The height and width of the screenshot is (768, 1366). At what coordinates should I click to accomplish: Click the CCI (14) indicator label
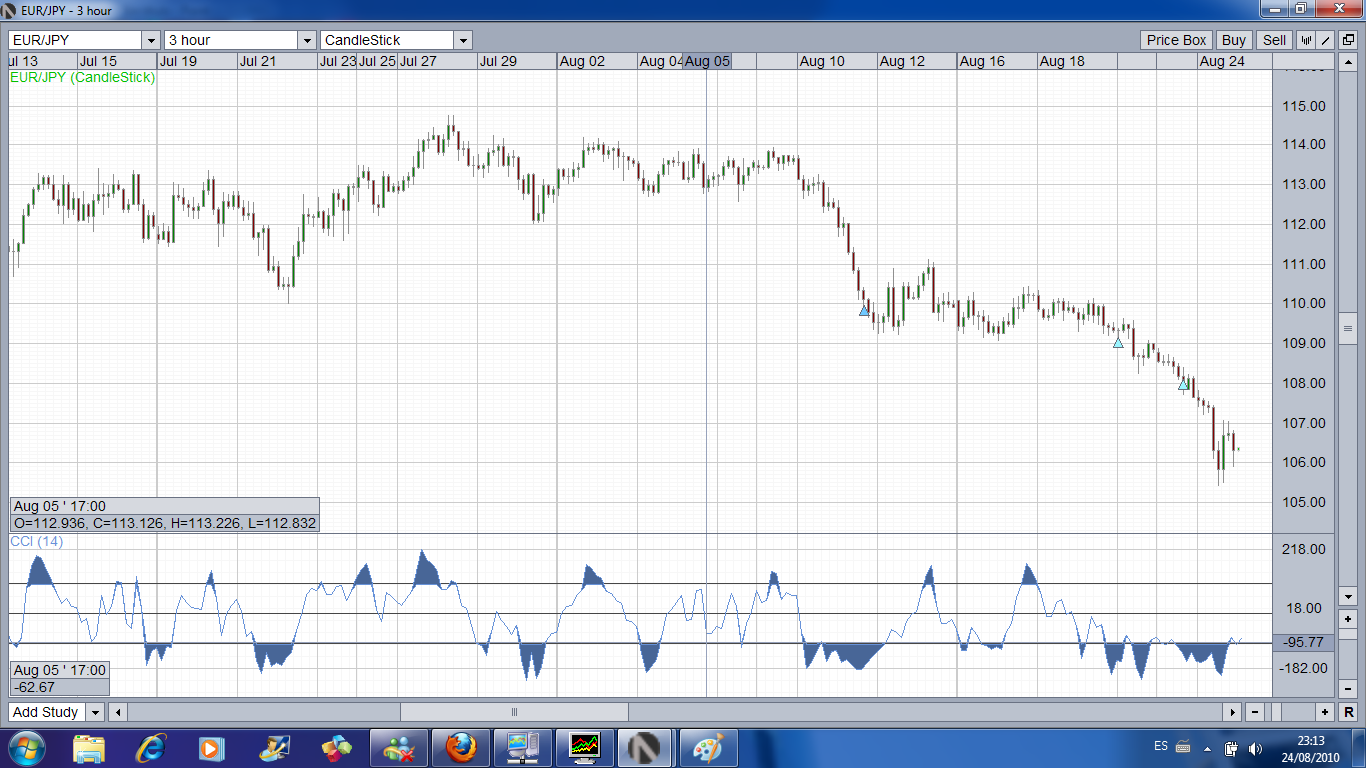(x=36, y=541)
